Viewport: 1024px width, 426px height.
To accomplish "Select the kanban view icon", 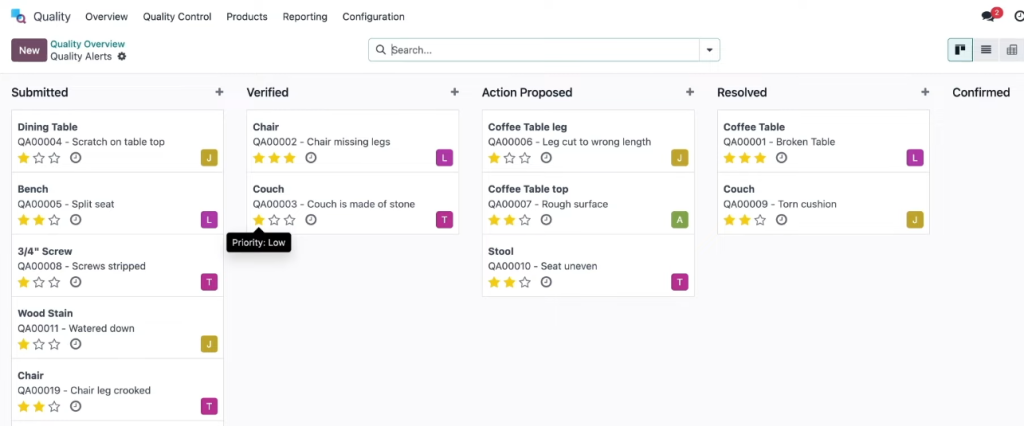I will pos(960,50).
